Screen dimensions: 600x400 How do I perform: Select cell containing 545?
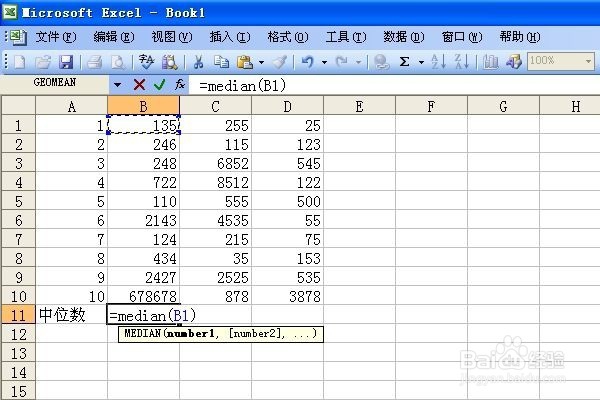click(287, 163)
